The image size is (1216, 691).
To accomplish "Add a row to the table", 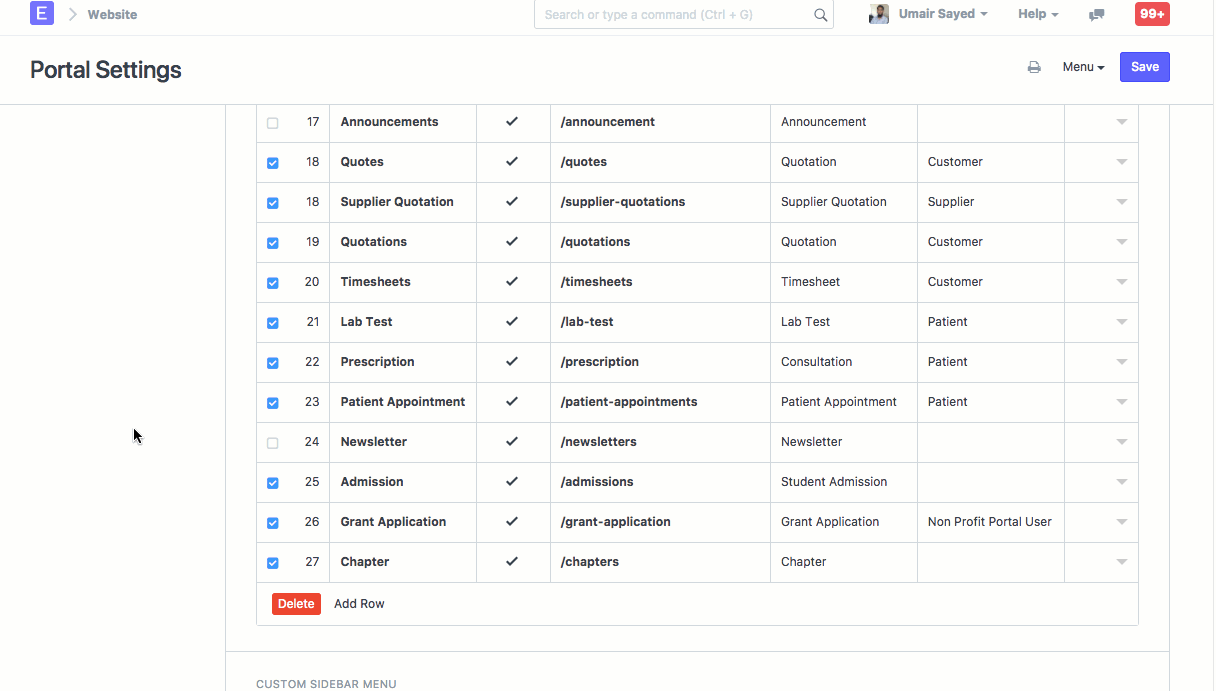I will (x=359, y=604).
